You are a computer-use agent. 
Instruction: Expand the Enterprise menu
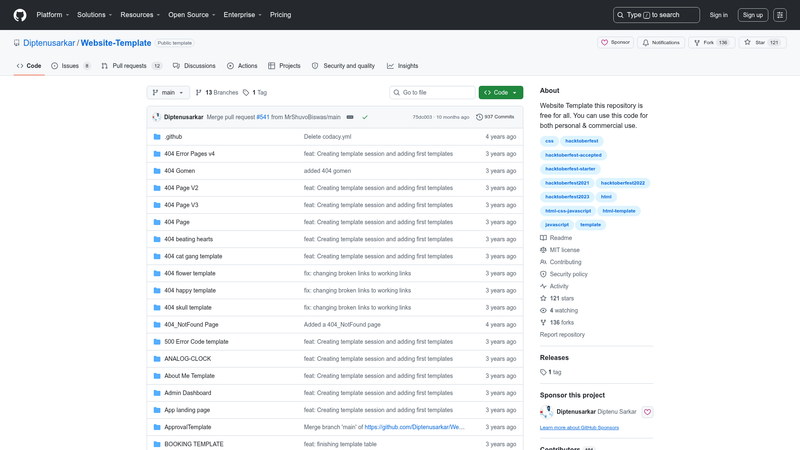pyautogui.click(x=242, y=15)
